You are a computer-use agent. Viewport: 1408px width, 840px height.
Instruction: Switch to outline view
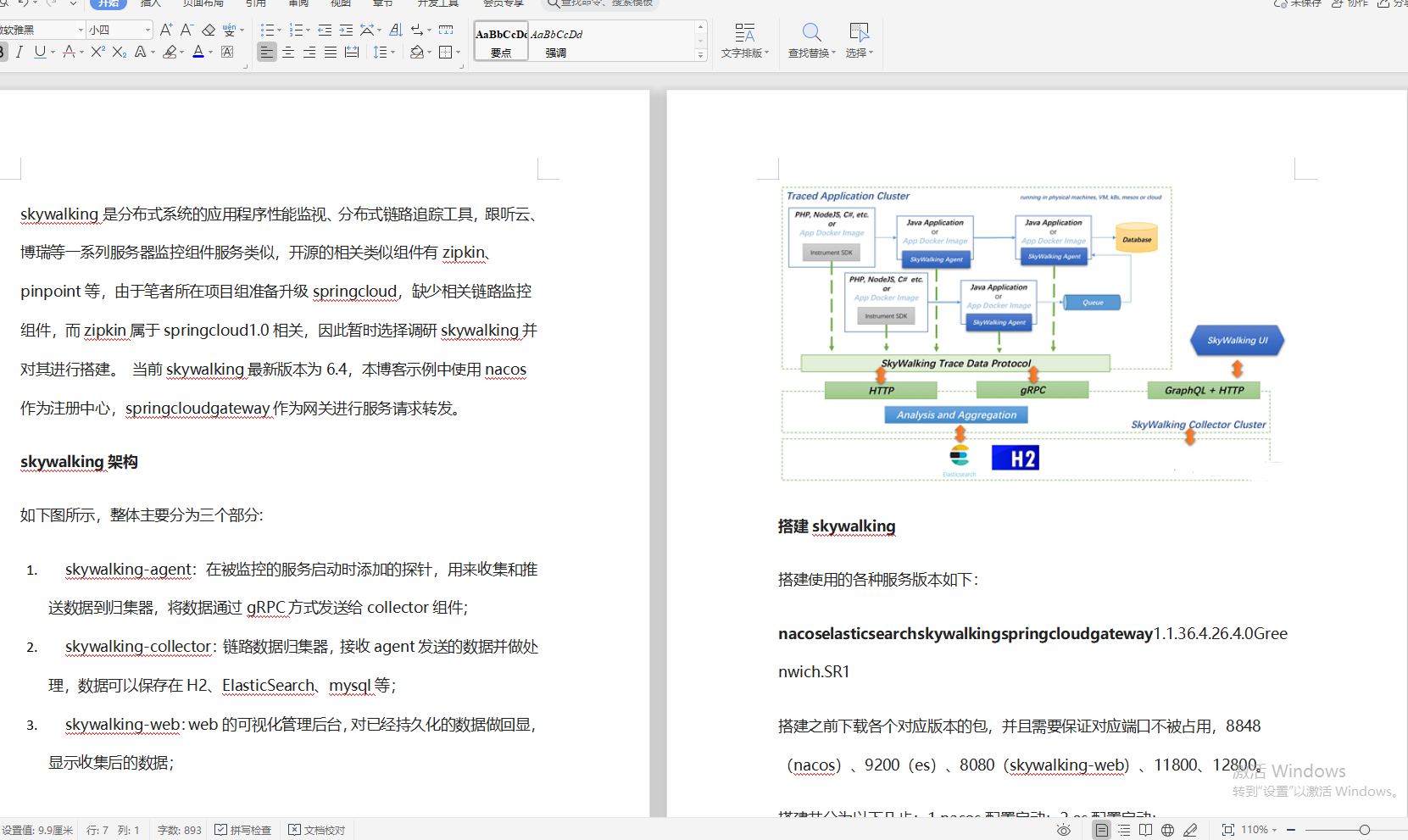pos(1124,830)
